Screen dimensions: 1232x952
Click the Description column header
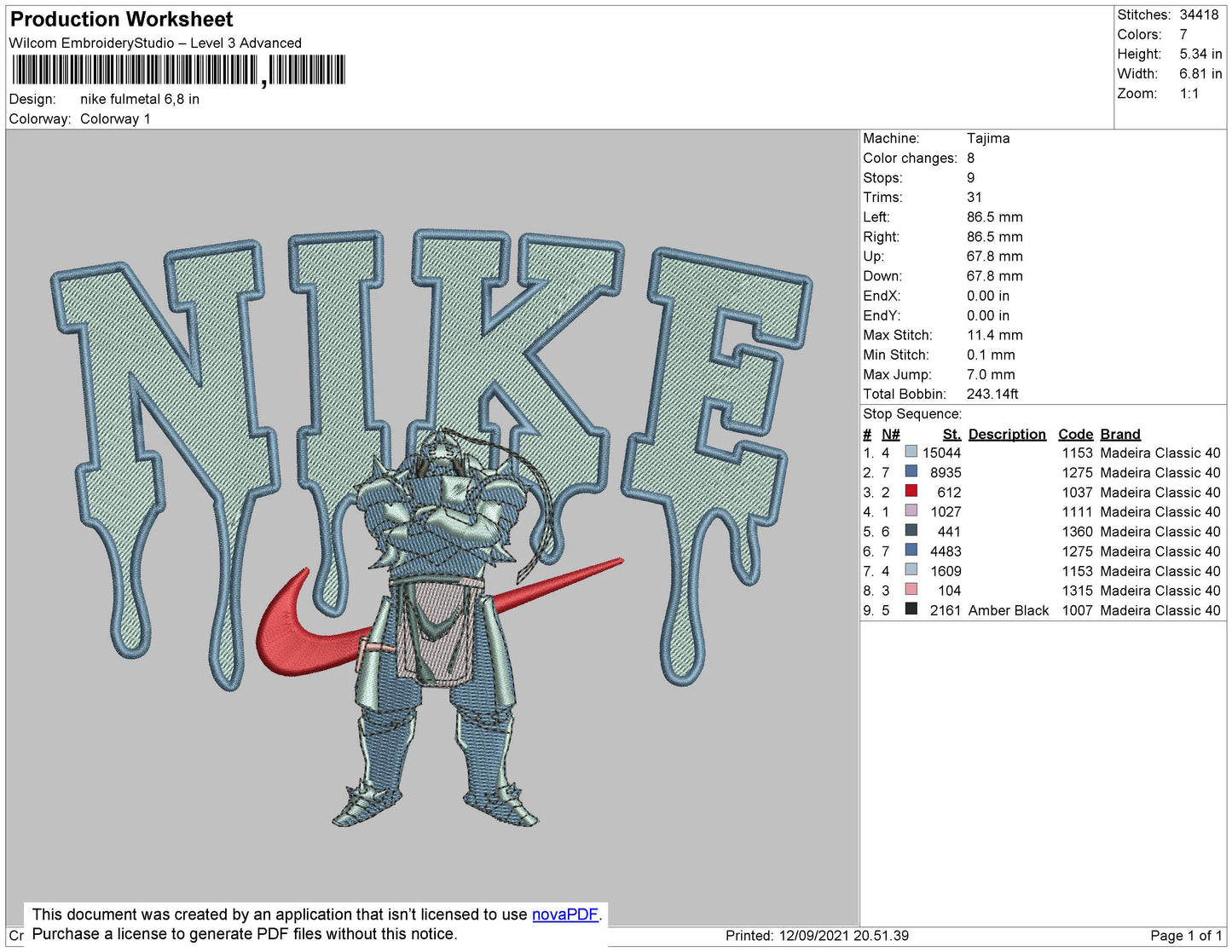(1006, 434)
